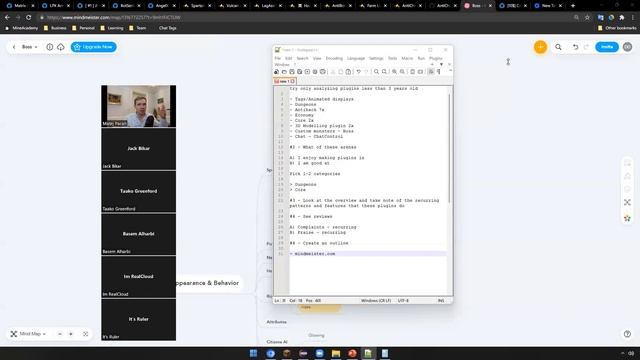Click the Windows Start button on taskbar
Viewport: 640px width, 360px height.
click(x=253, y=353)
